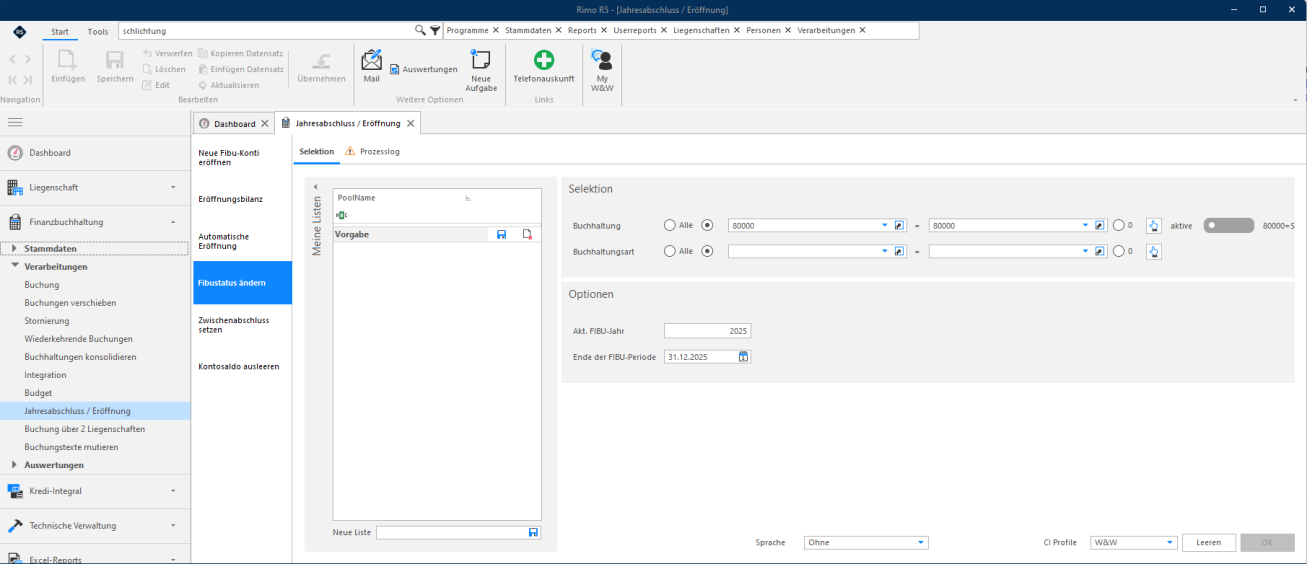Click the Edit pencil command

click(x=156, y=85)
